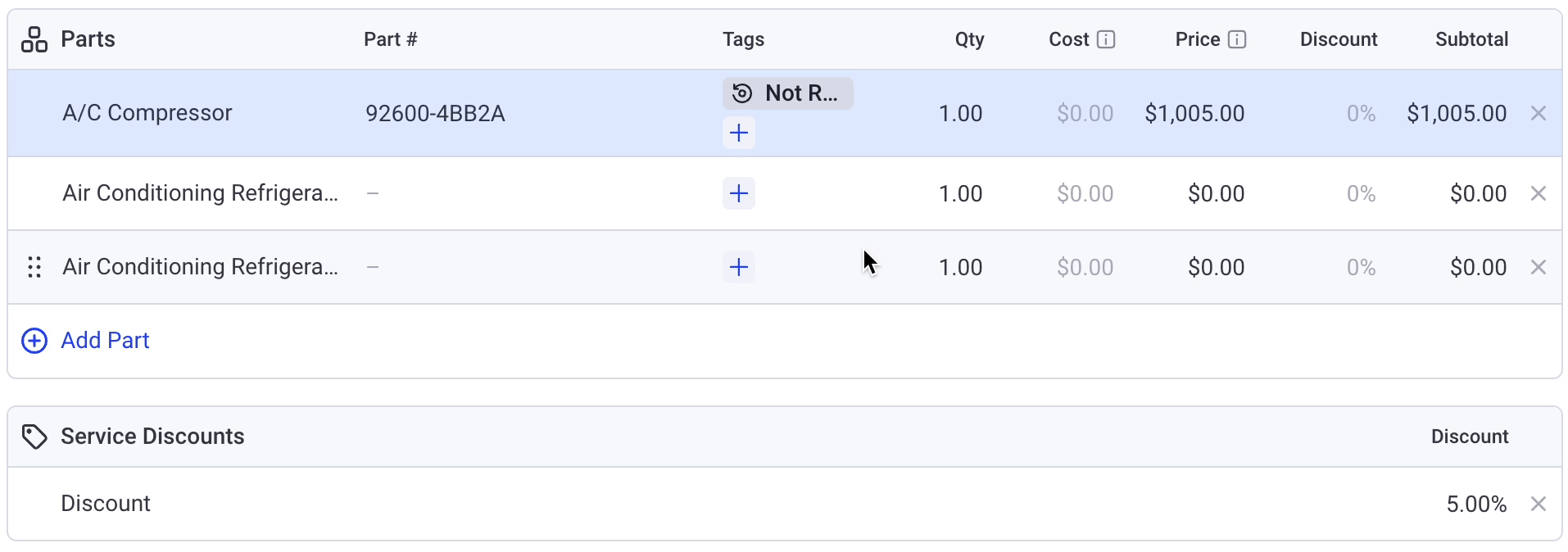
Task: Click the Price info icon in header
Action: pos(1237,39)
